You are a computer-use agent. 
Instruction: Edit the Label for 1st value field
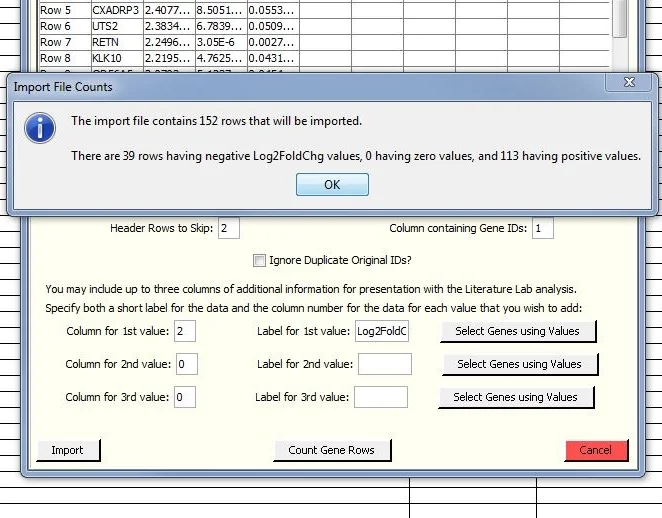[x=382, y=331]
